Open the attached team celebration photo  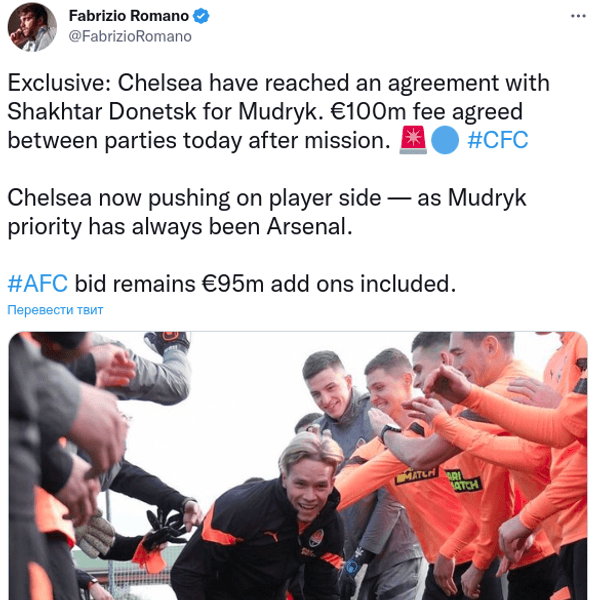[298, 466]
